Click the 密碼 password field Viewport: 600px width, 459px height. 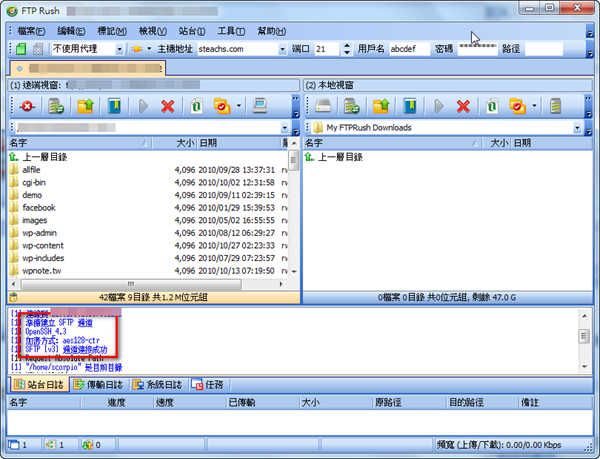478,49
